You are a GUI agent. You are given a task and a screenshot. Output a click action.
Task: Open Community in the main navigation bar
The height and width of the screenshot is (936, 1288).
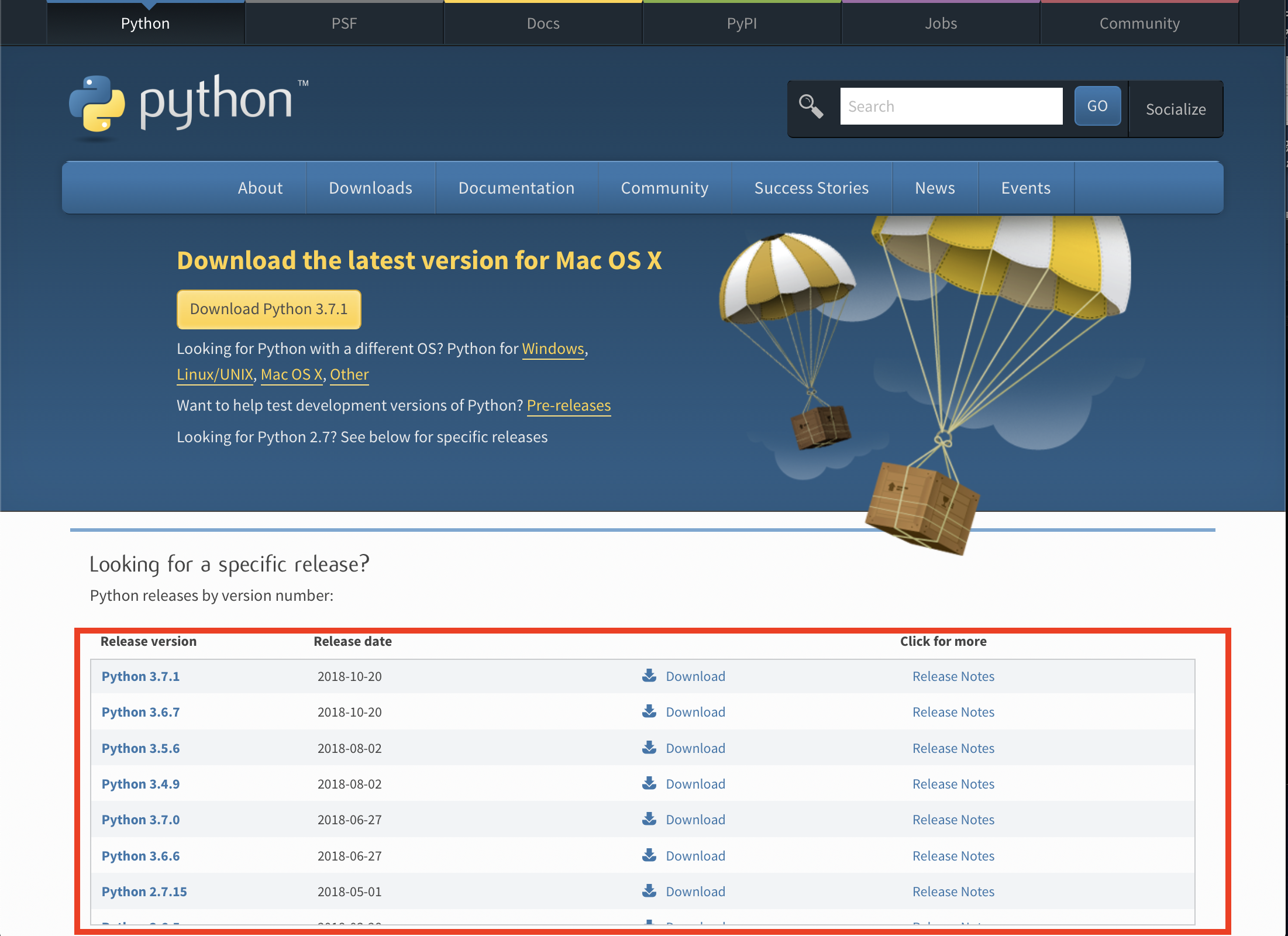click(x=664, y=188)
